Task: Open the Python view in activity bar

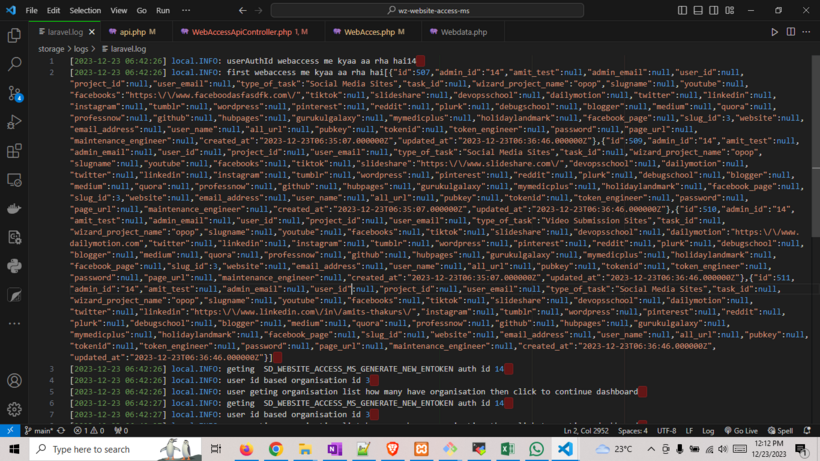Action: [14, 266]
